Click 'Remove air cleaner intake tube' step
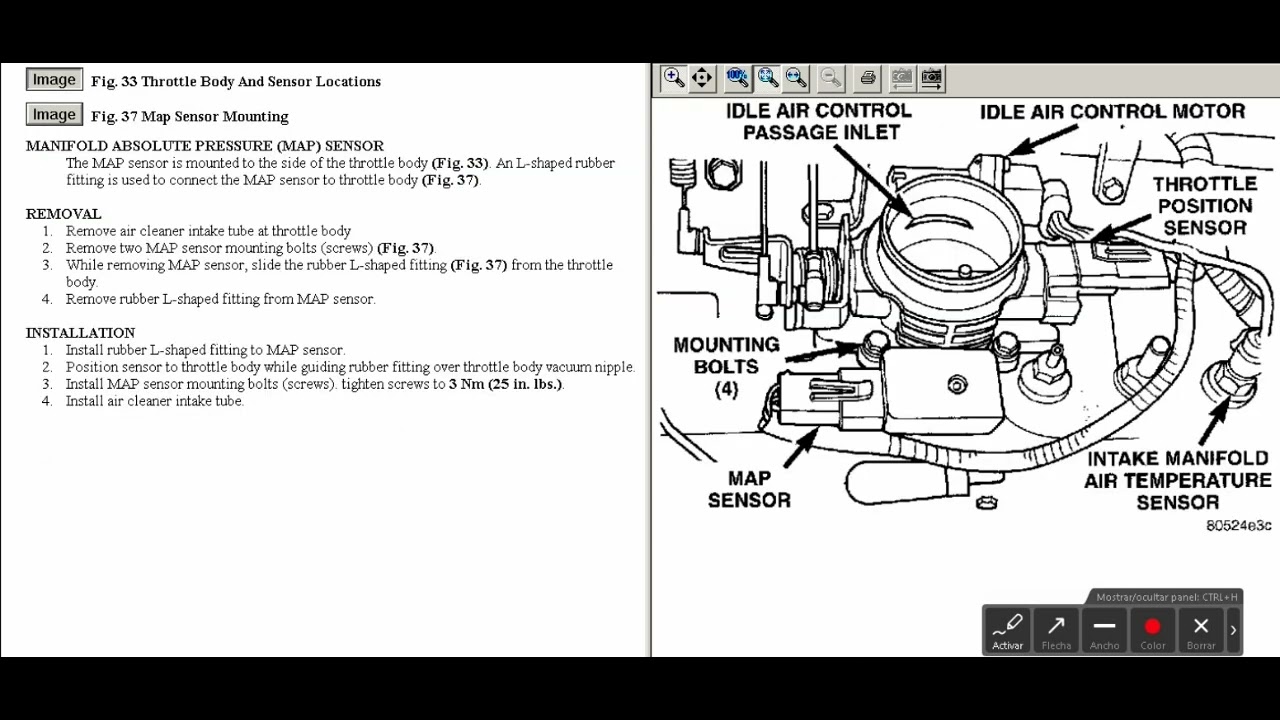The width and height of the screenshot is (1280, 720). pyautogui.click(x=208, y=231)
